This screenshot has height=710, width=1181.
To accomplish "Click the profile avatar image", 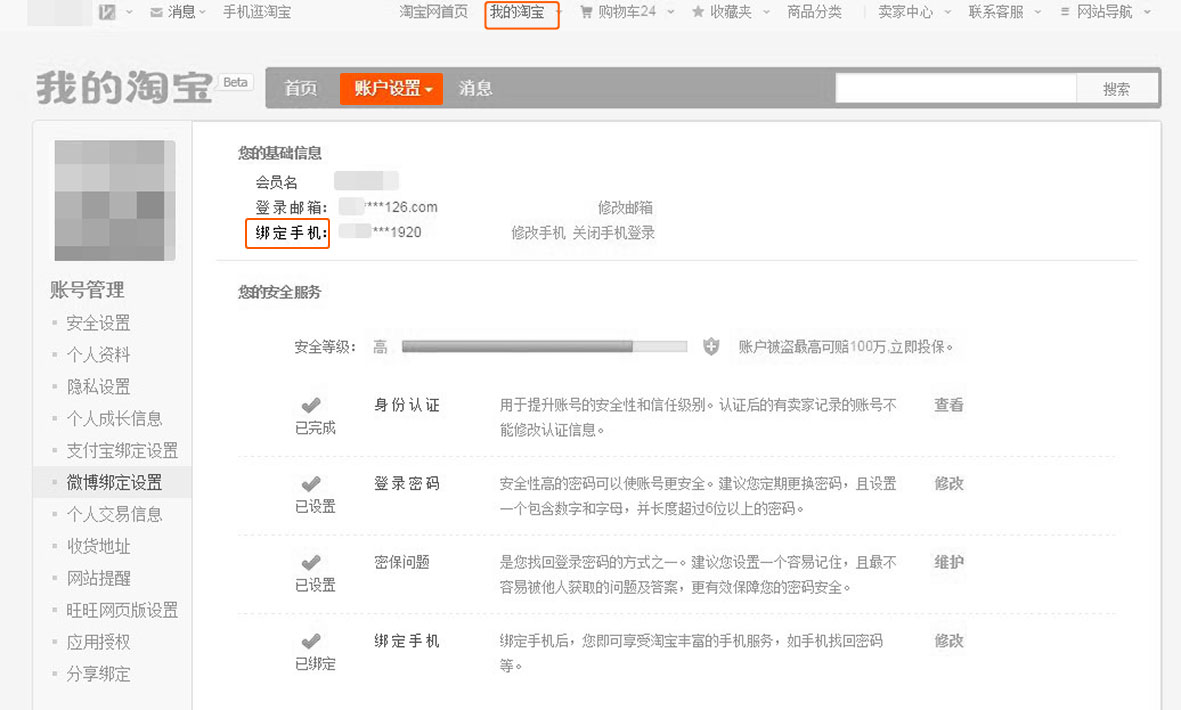I will pyautogui.click(x=115, y=200).
